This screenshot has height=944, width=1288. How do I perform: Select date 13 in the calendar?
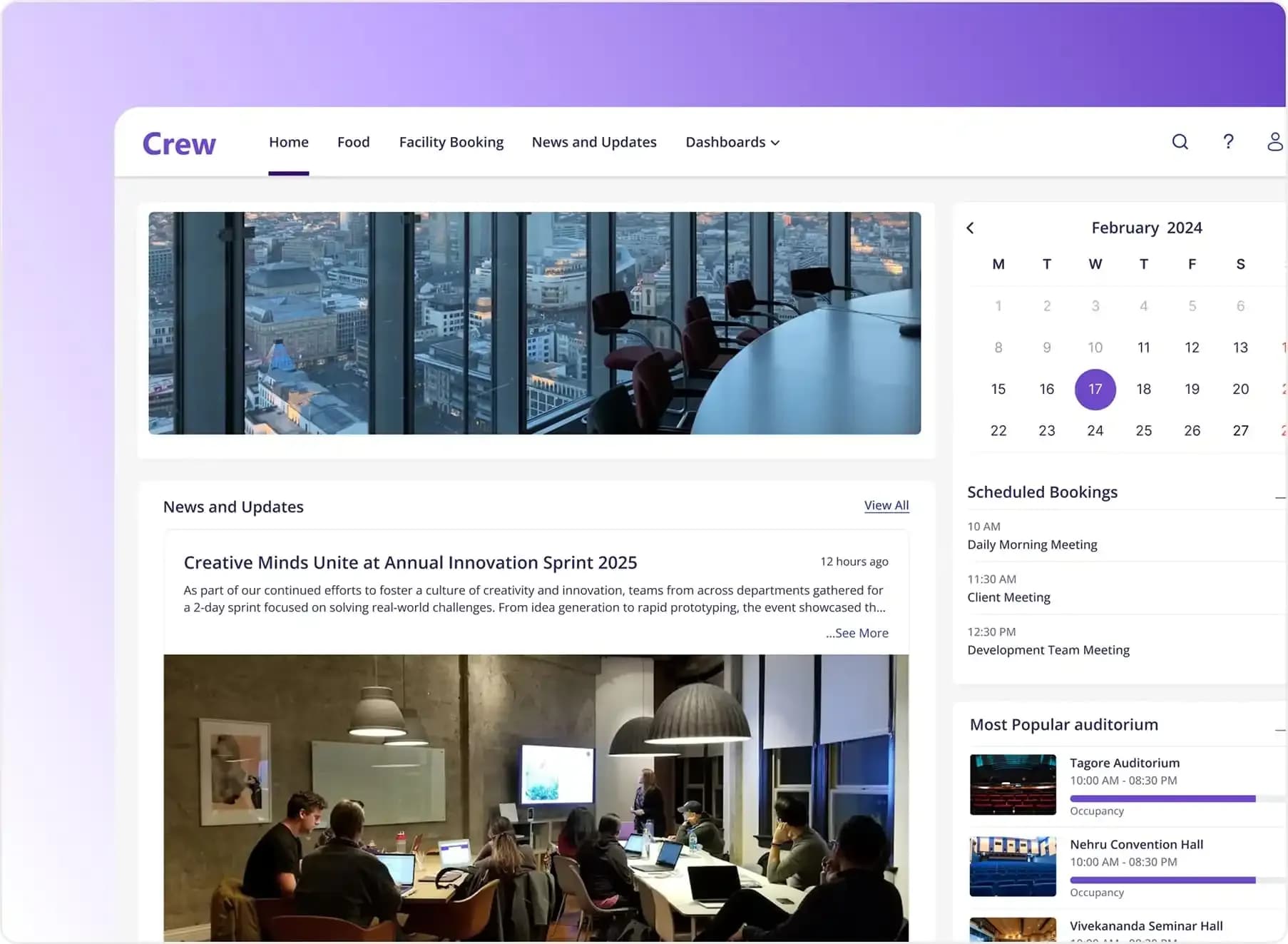point(1241,347)
